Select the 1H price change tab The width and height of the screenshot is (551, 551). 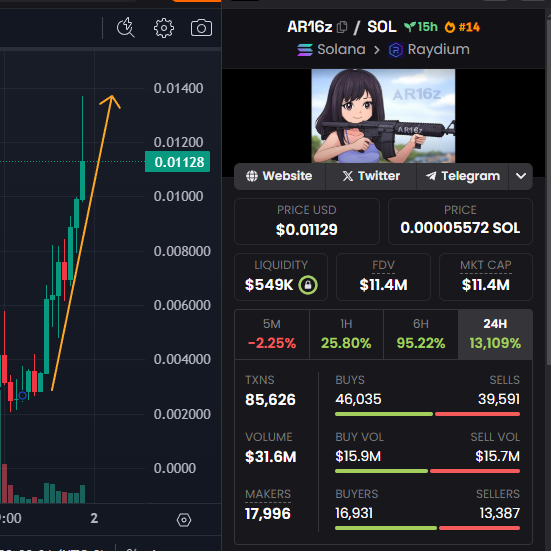click(346, 334)
